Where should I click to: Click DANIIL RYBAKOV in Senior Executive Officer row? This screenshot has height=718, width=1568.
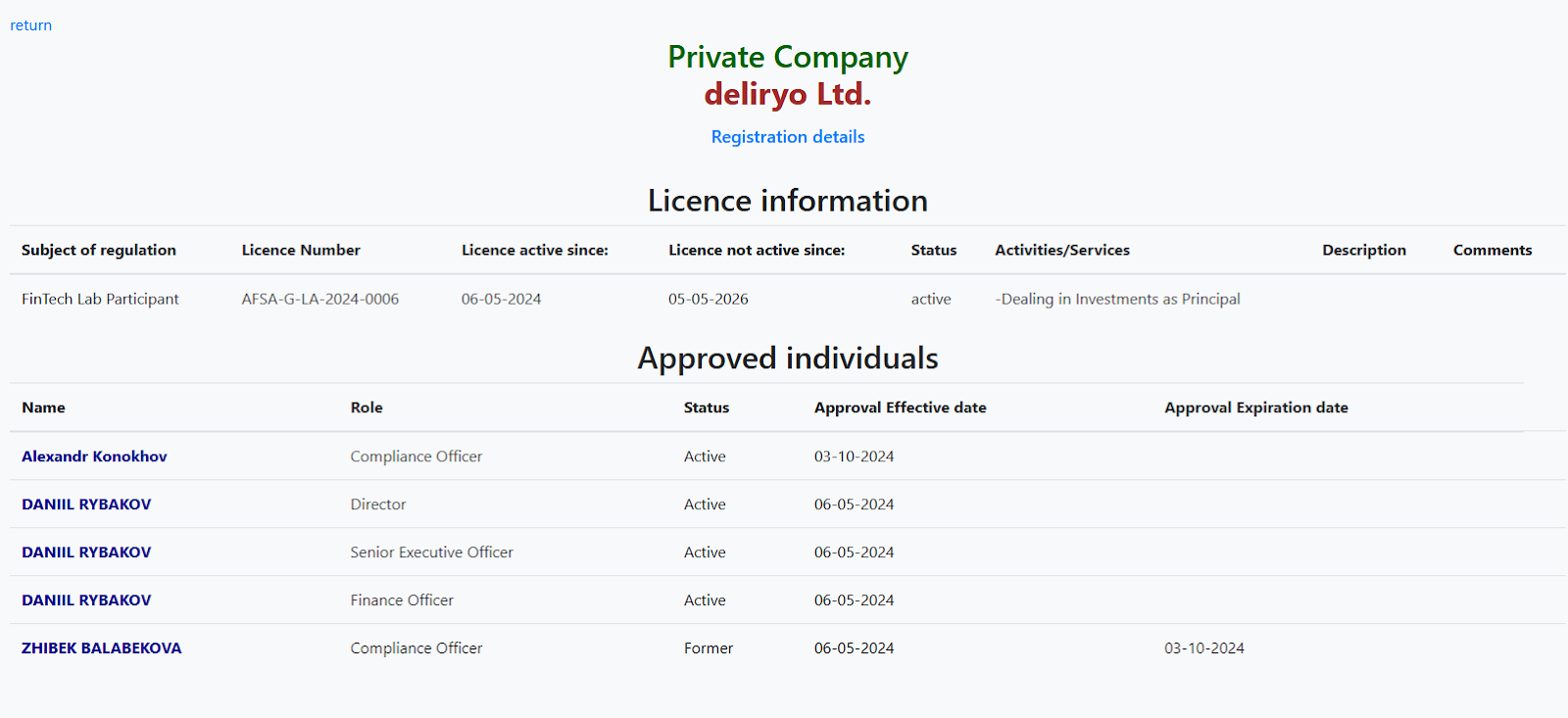point(86,552)
